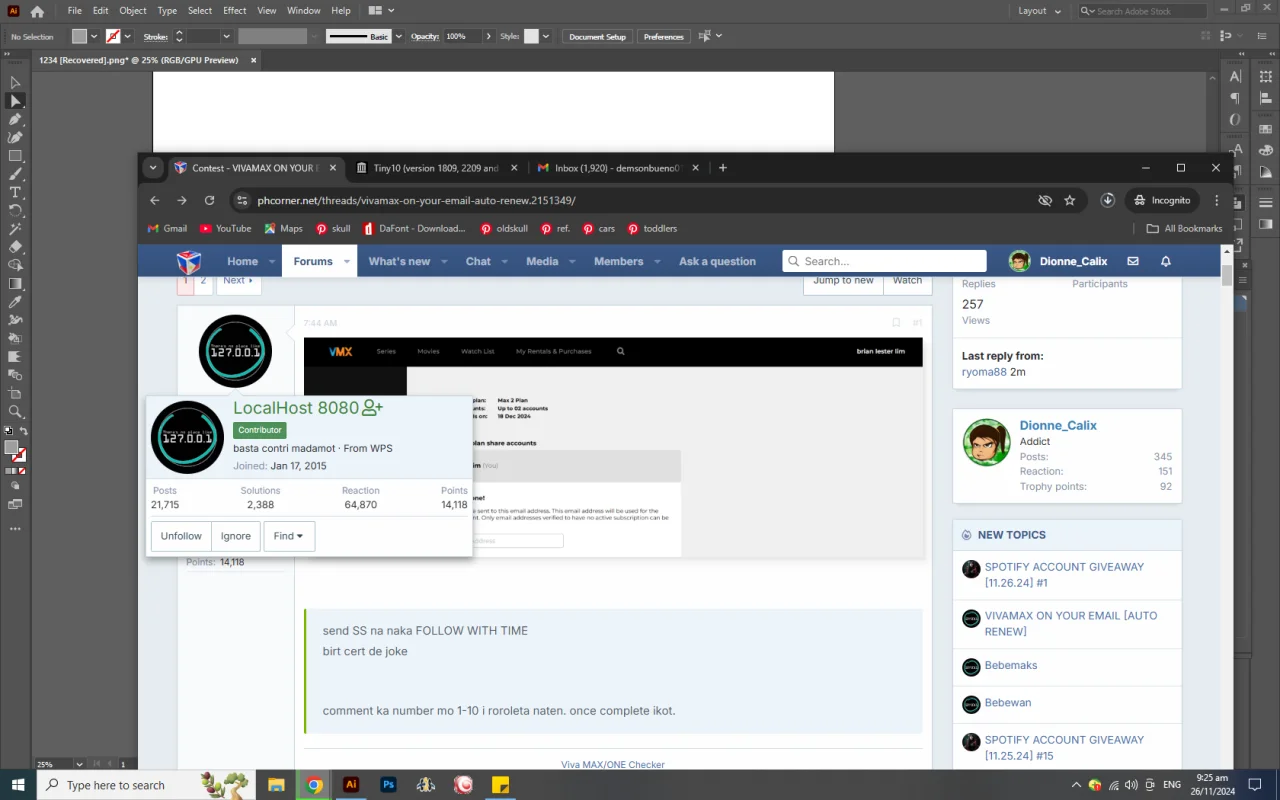This screenshot has height=800, width=1280.
Task: Select the Rectangle tool
Action: 15,156
